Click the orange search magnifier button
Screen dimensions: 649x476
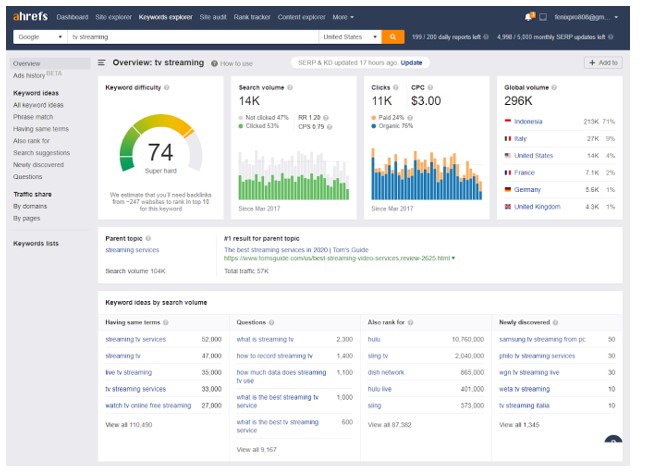392,37
